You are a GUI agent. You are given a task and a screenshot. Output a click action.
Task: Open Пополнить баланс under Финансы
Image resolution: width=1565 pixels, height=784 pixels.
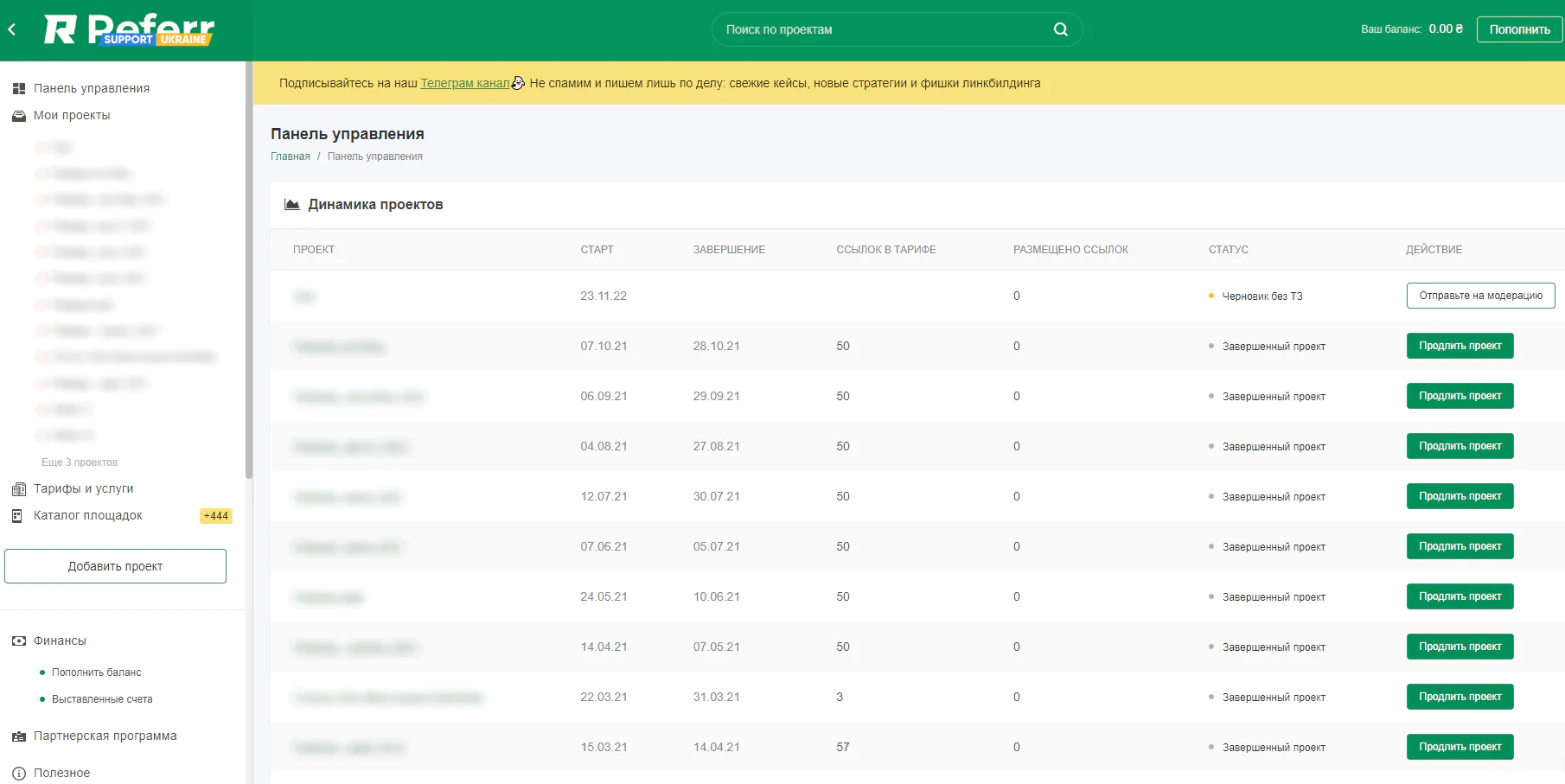click(96, 672)
